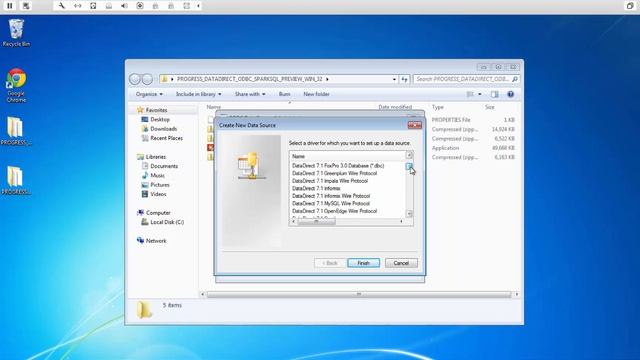
Task: Select DataDirect 7.1 Informix Wire Protocol driver
Action: [x=331, y=196]
